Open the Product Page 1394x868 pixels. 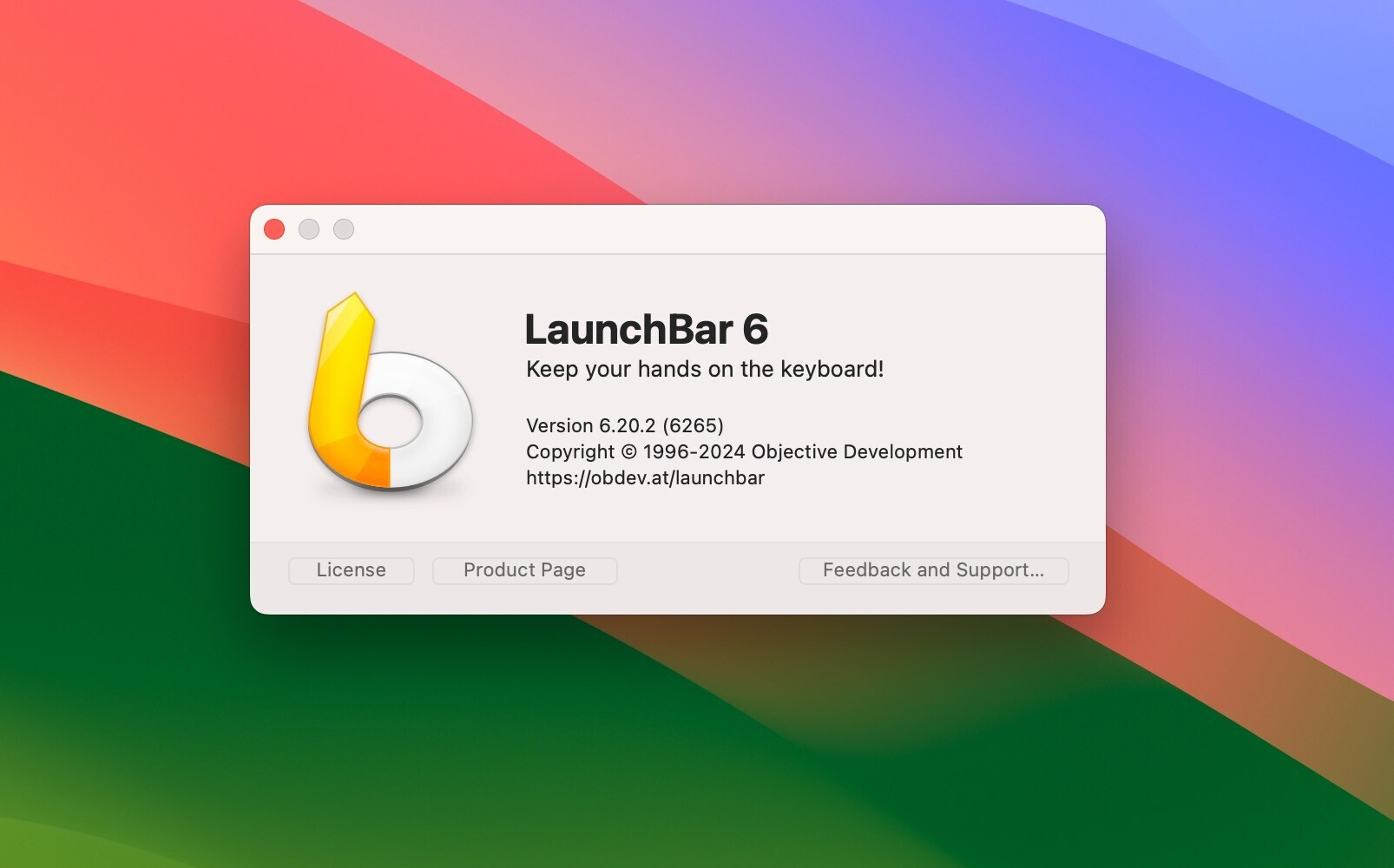[524, 570]
